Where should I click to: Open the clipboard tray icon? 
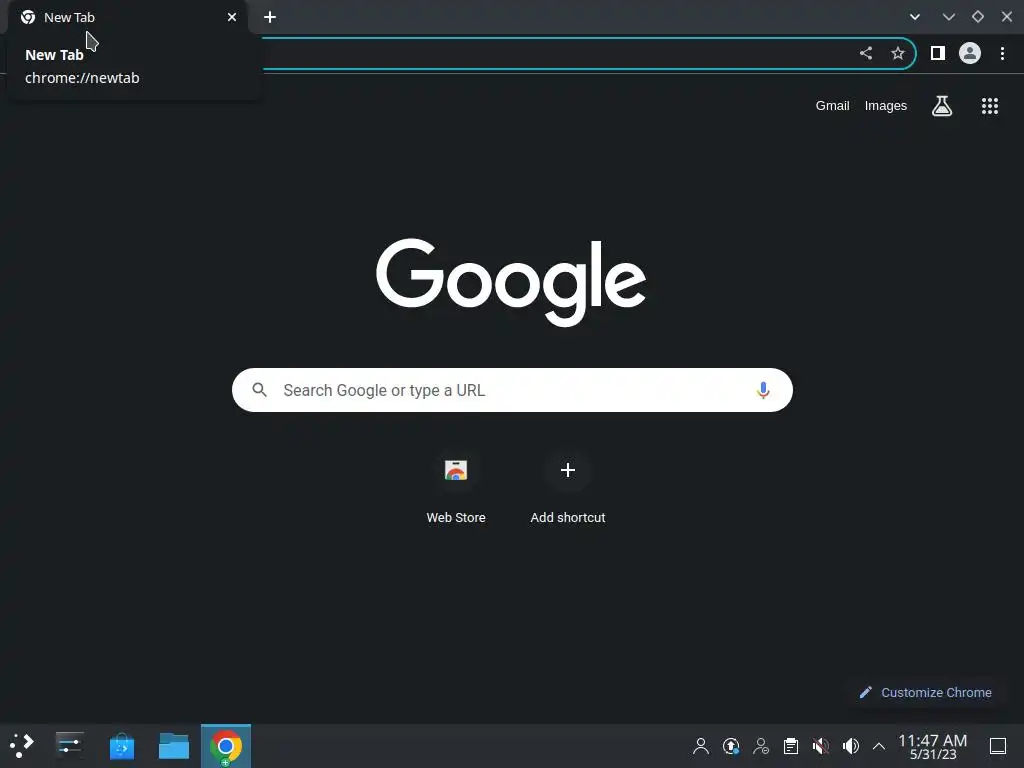coord(791,746)
